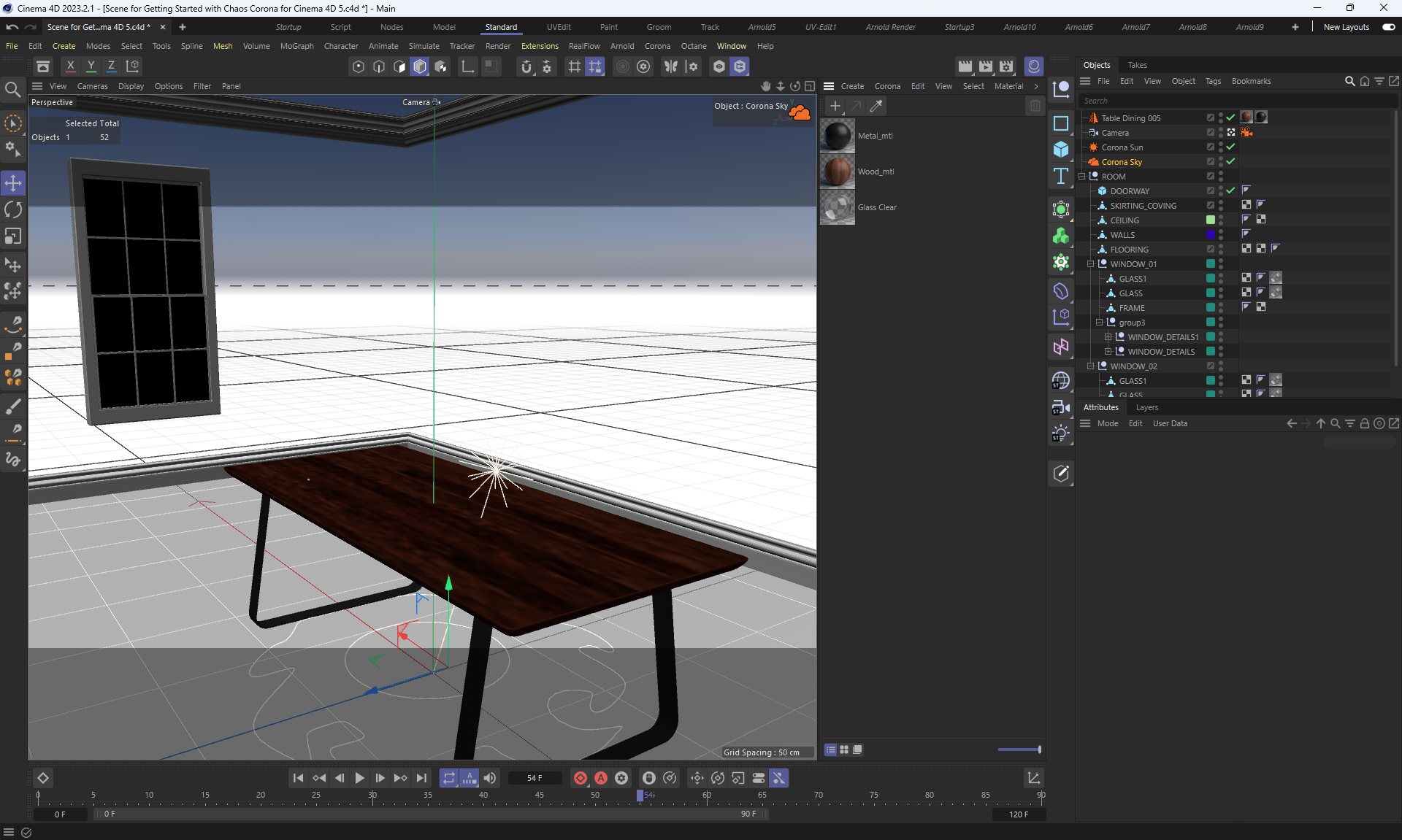Screen dimensions: 1402x840
Task: Open the User Data menu in Attributes
Action: point(1170,423)
